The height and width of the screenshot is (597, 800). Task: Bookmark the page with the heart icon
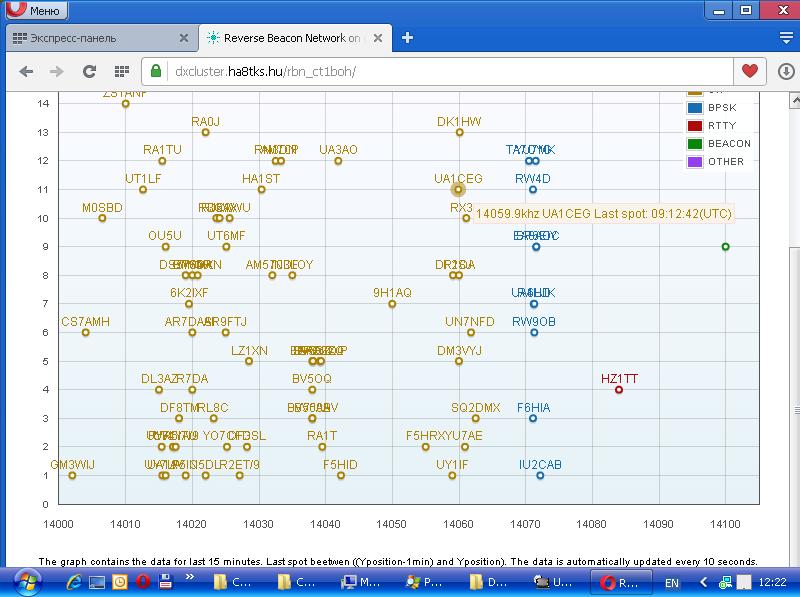(x=749, y=71)
